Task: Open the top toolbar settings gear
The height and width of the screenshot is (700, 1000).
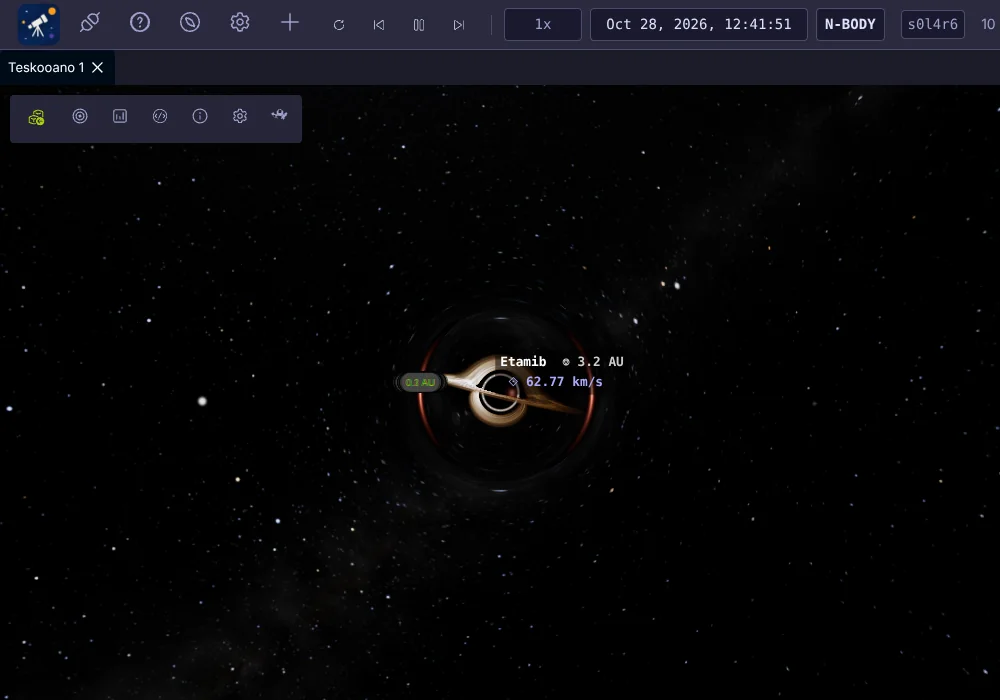Action: click(x=239, y=23)
